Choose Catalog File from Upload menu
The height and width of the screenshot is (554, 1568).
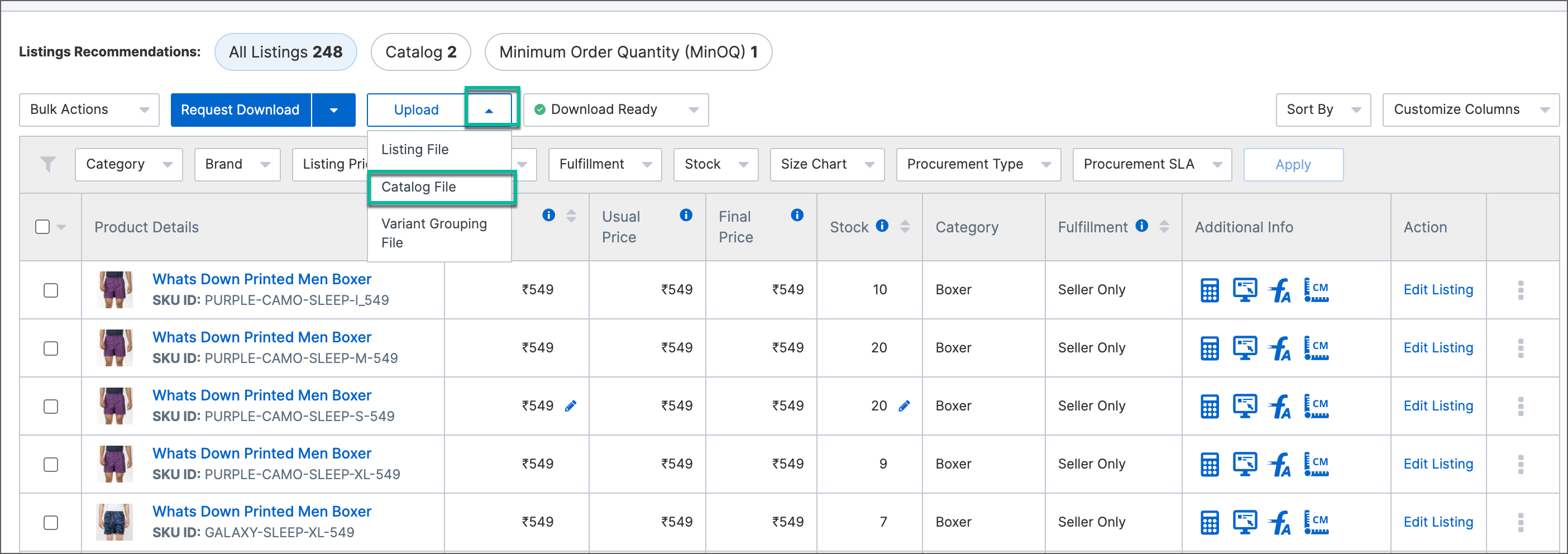(439, 187)
